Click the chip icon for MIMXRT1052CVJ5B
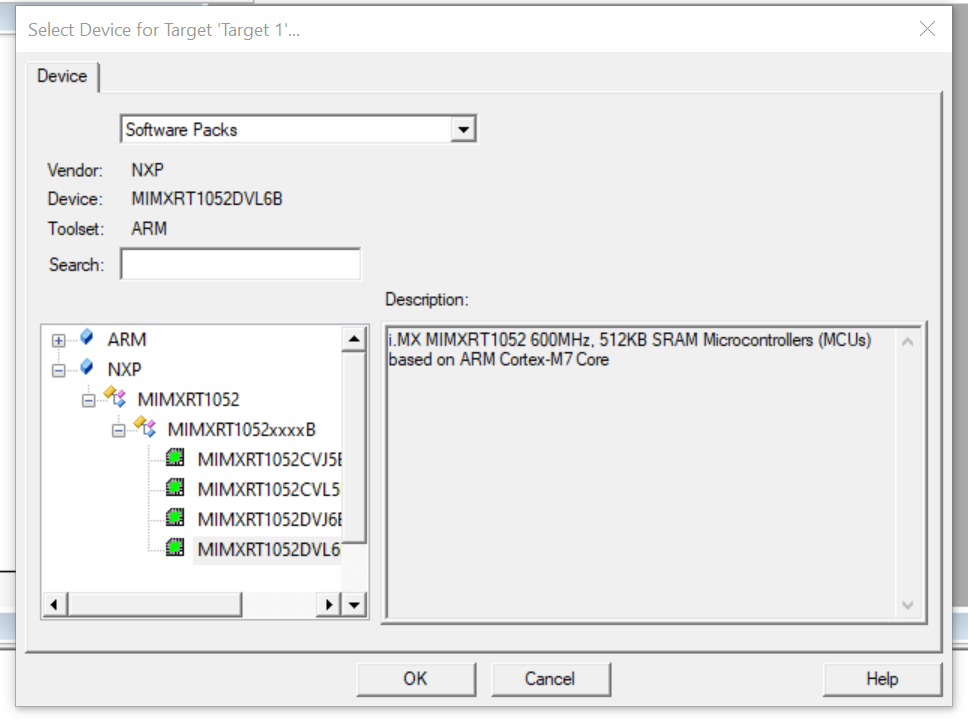 point(175,458)
